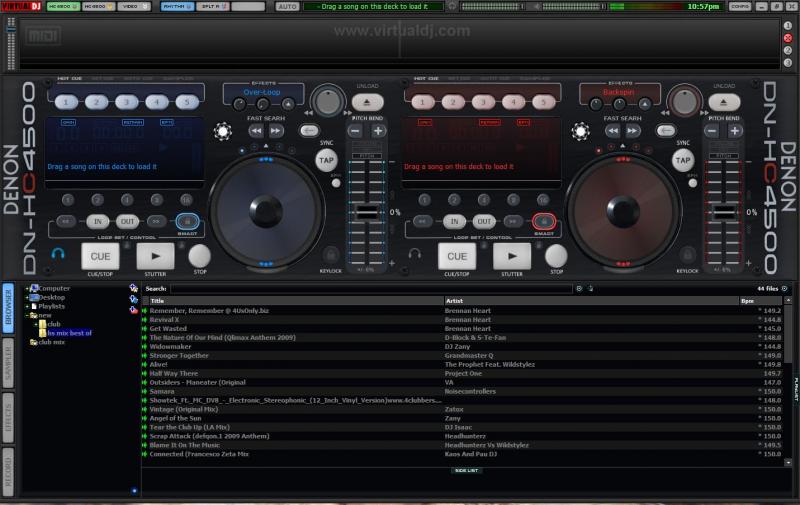Click left deck pitch bend minus
Viewport: 800px width, 505px height.
click(355, 131)
